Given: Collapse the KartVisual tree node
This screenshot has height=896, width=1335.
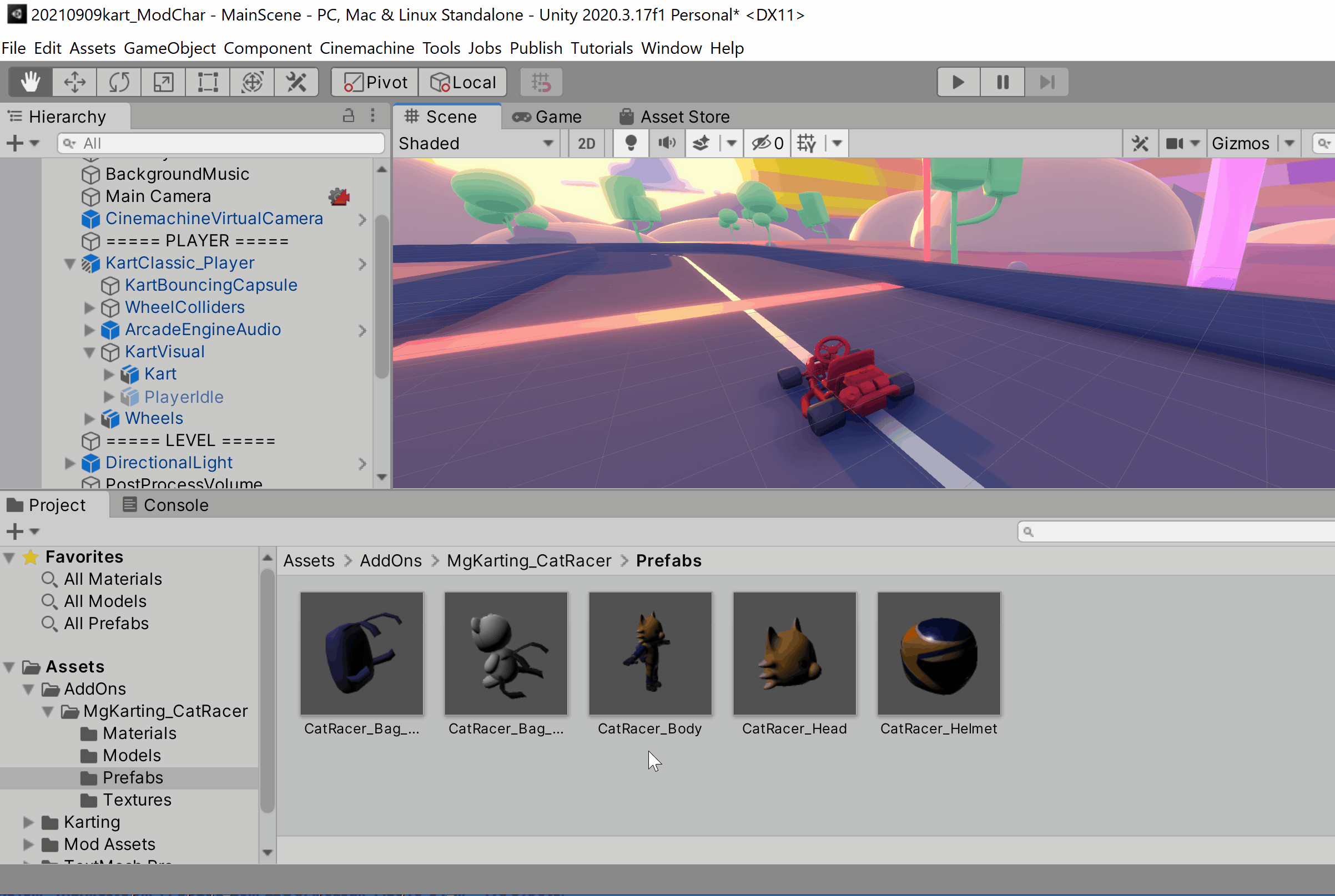Looking at the screenshot, I should coord(89,352).
